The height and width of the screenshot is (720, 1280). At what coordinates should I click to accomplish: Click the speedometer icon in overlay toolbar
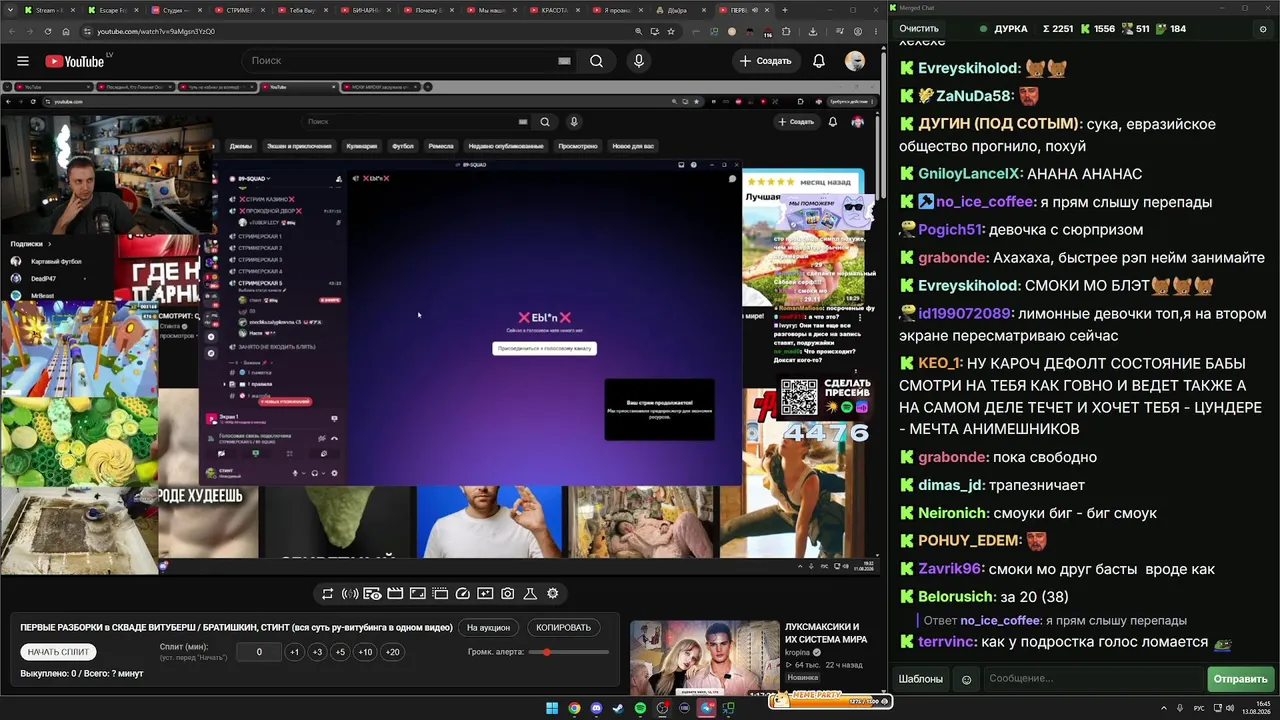pos(462,594)
